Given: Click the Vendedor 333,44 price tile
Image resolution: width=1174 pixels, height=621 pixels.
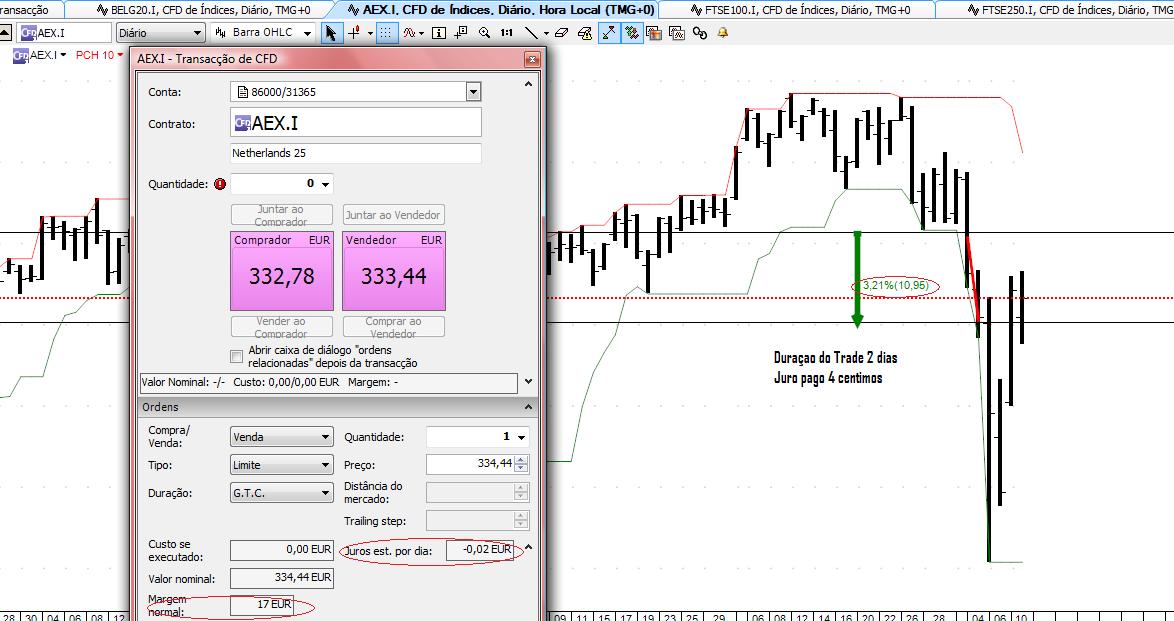Looking at the screenshot, I should pyautogui.click(x=394, y=271).
